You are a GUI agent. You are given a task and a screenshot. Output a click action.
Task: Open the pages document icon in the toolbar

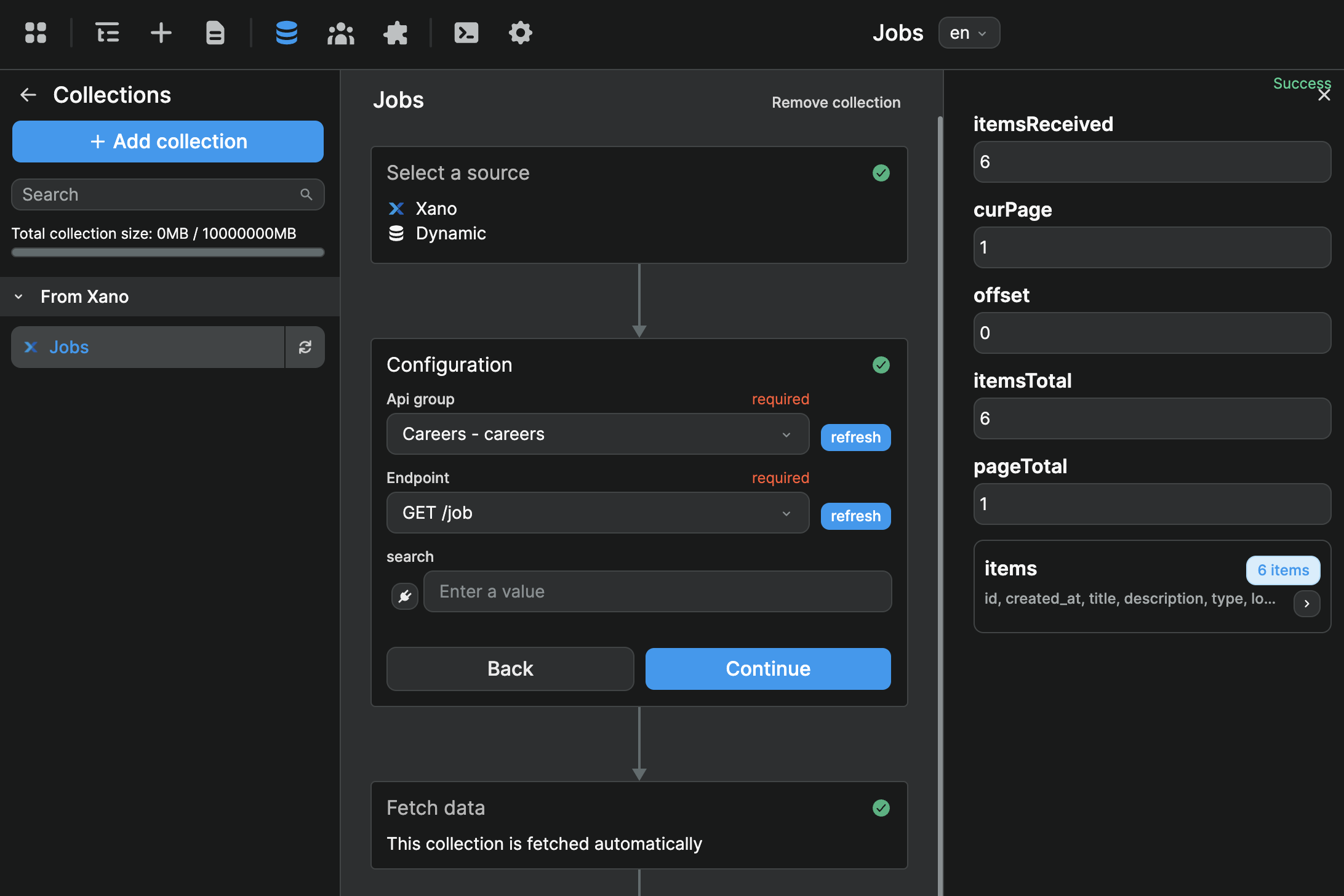click(215, 33)
